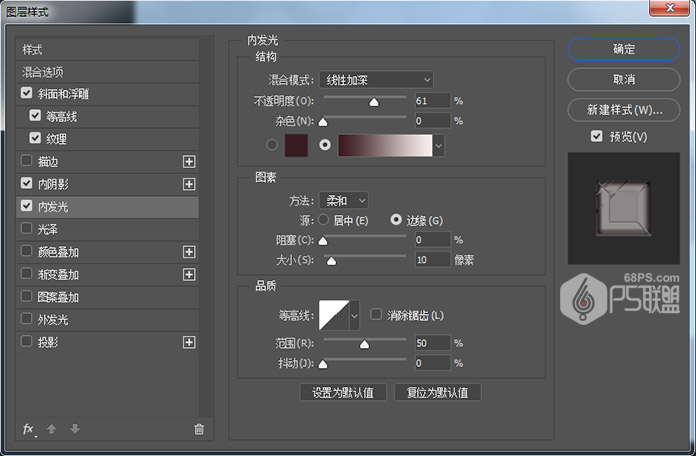Click the delete effect trash icon
Viewport: 696px width, 456px height.
click(x=199, y=429)
